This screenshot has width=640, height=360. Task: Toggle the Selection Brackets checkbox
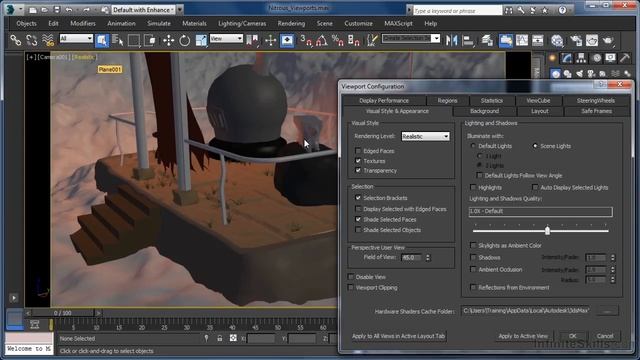358,198
